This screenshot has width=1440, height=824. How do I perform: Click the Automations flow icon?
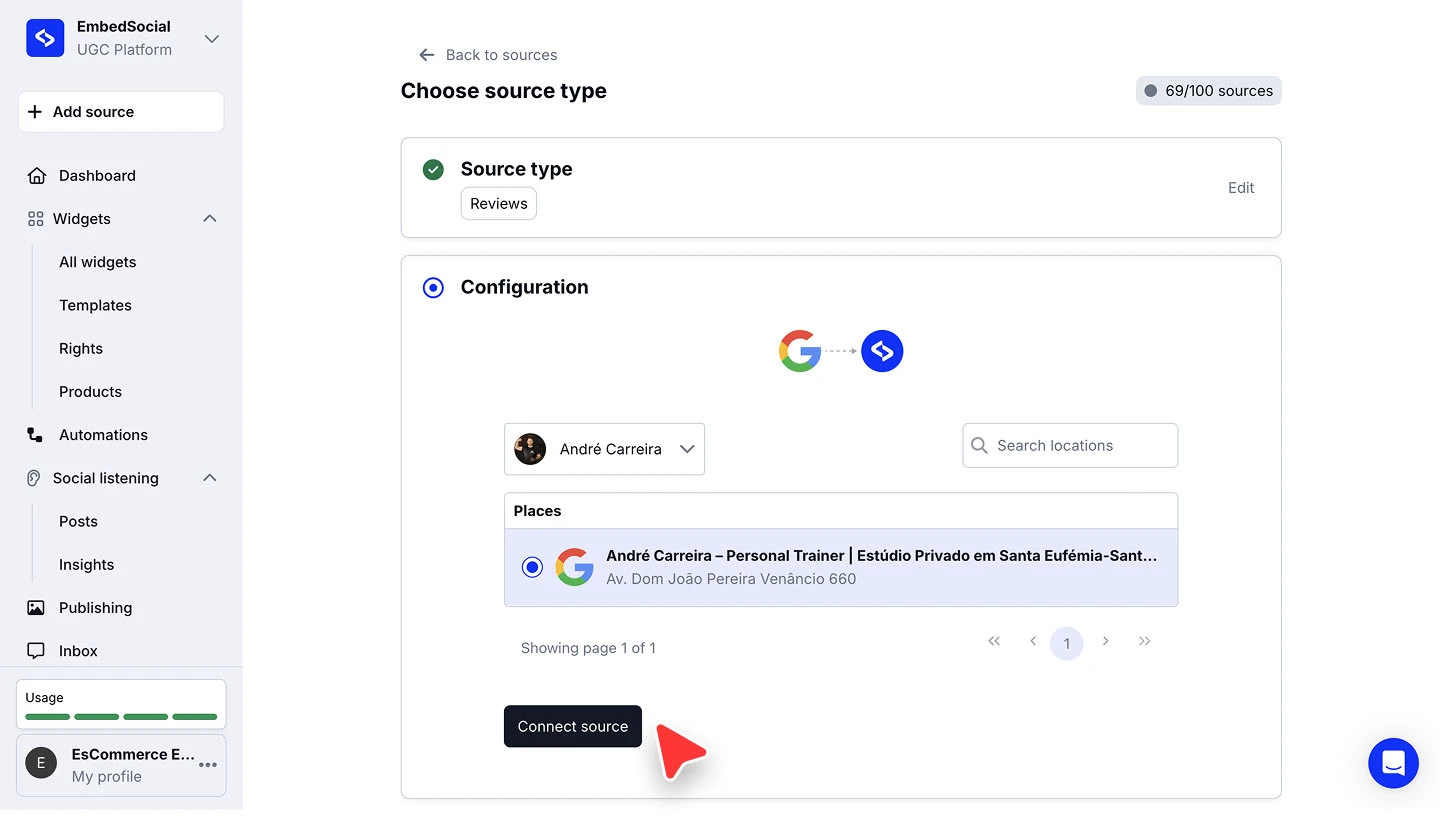pos(35,435)
